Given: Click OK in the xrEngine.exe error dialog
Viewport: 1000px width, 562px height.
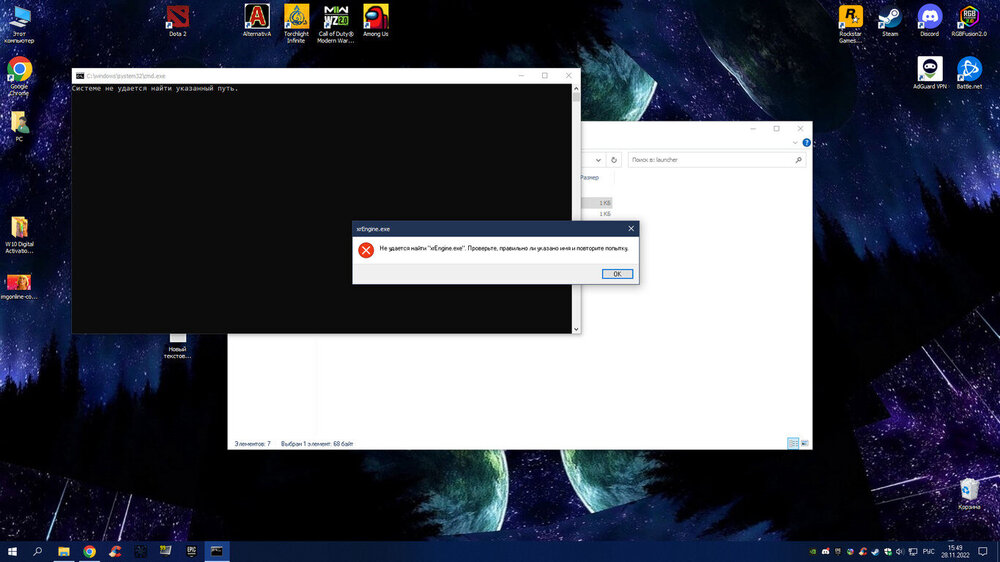Looking at the screenshot, I should click(617, 274).
